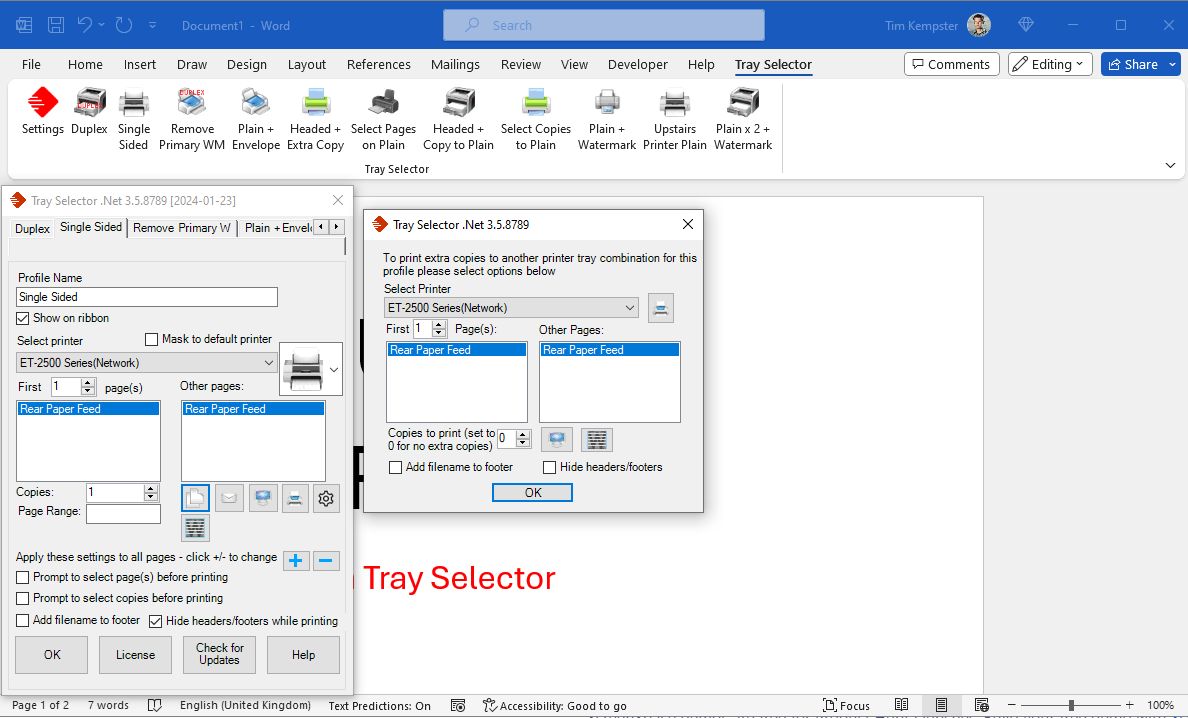
Task: Enable Mask to default printer
Action: 152,339
